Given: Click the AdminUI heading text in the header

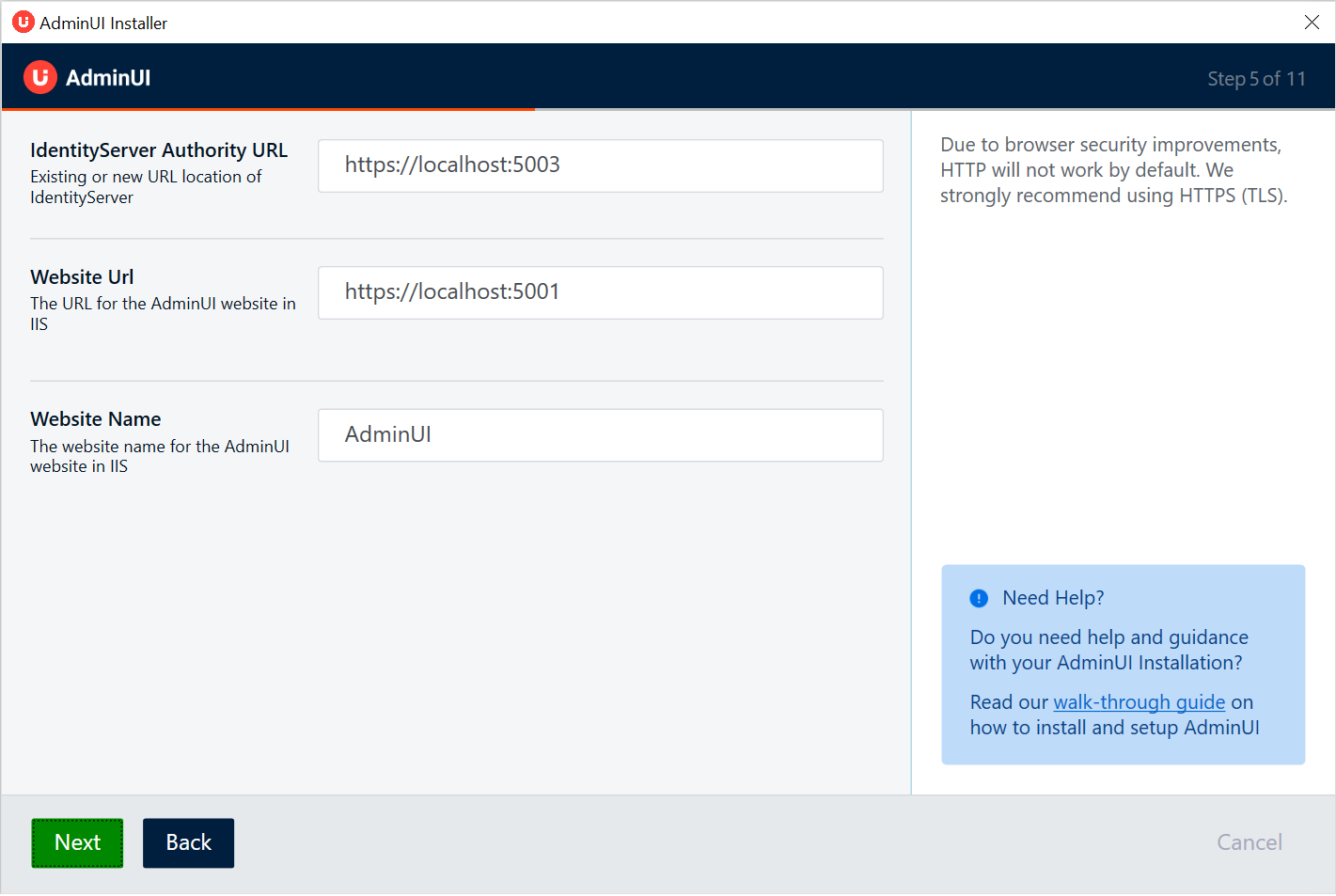Looking at the screenshot, I should coord(108,77).
